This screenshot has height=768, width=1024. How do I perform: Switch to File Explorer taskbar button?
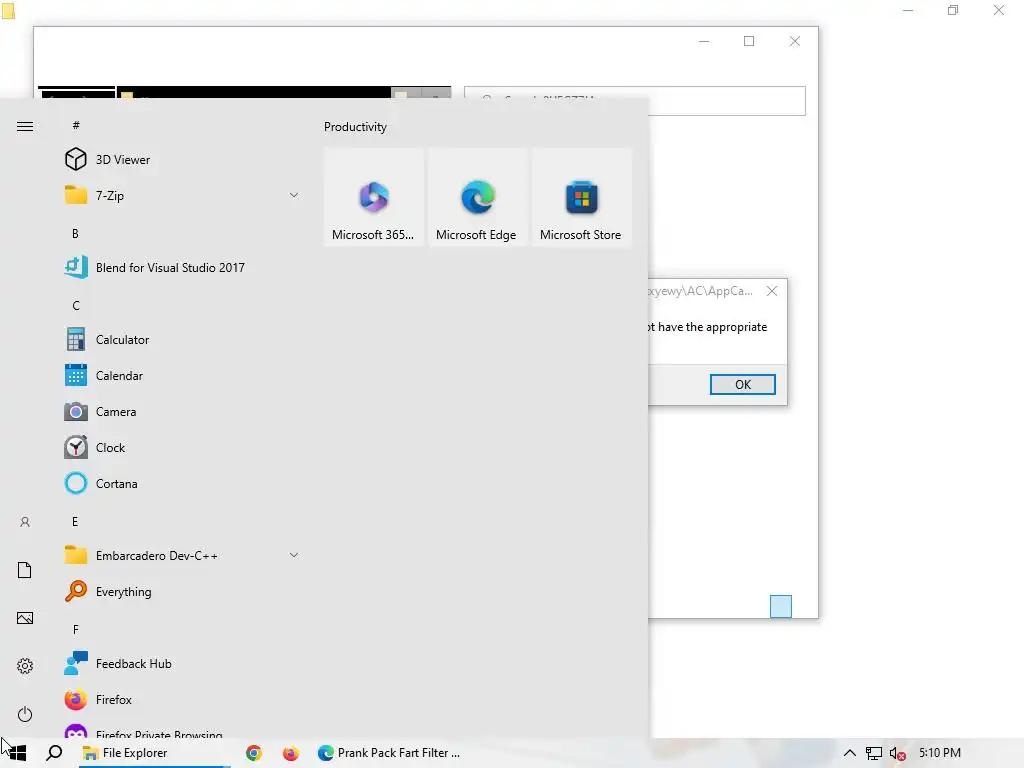coord(155,753)
